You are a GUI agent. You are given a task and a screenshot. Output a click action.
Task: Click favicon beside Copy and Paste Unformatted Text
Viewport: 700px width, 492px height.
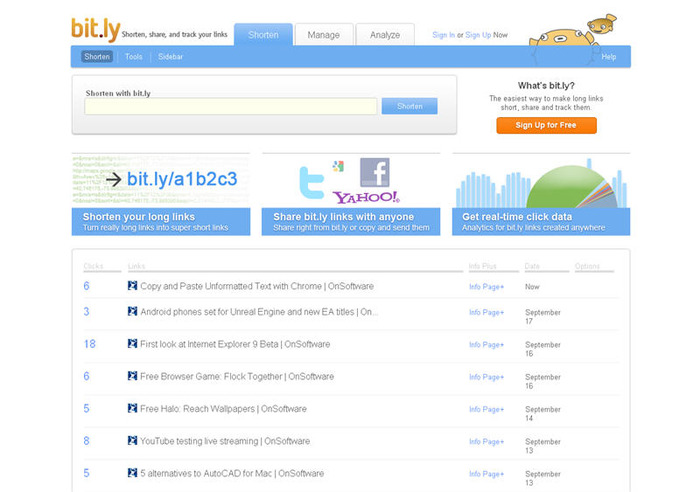click(132, 286)
